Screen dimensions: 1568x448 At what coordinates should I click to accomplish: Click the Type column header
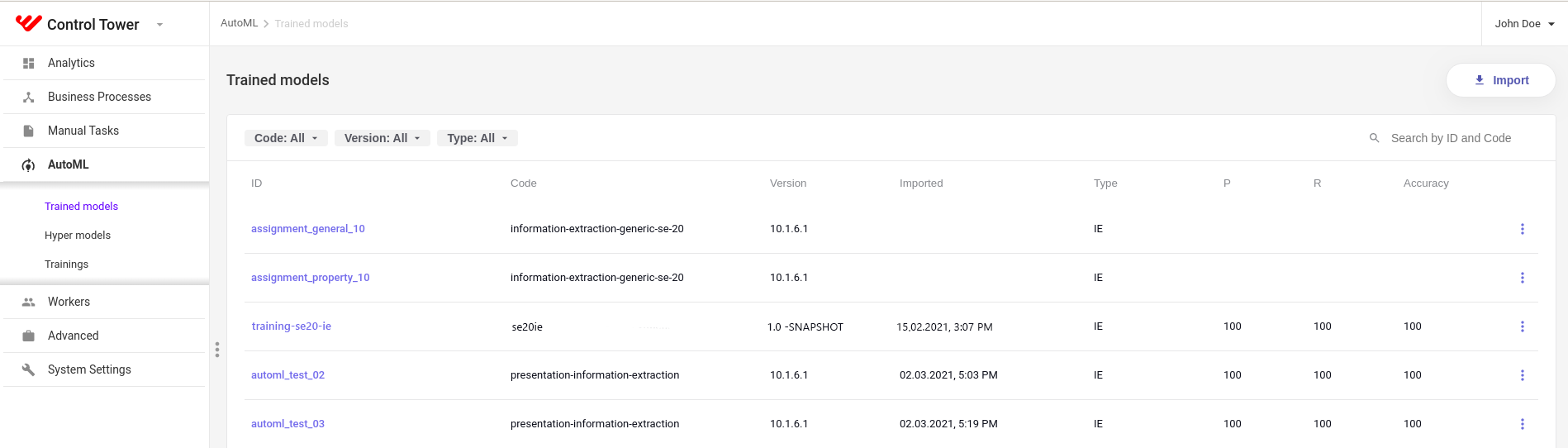(x=1105, y=183)
